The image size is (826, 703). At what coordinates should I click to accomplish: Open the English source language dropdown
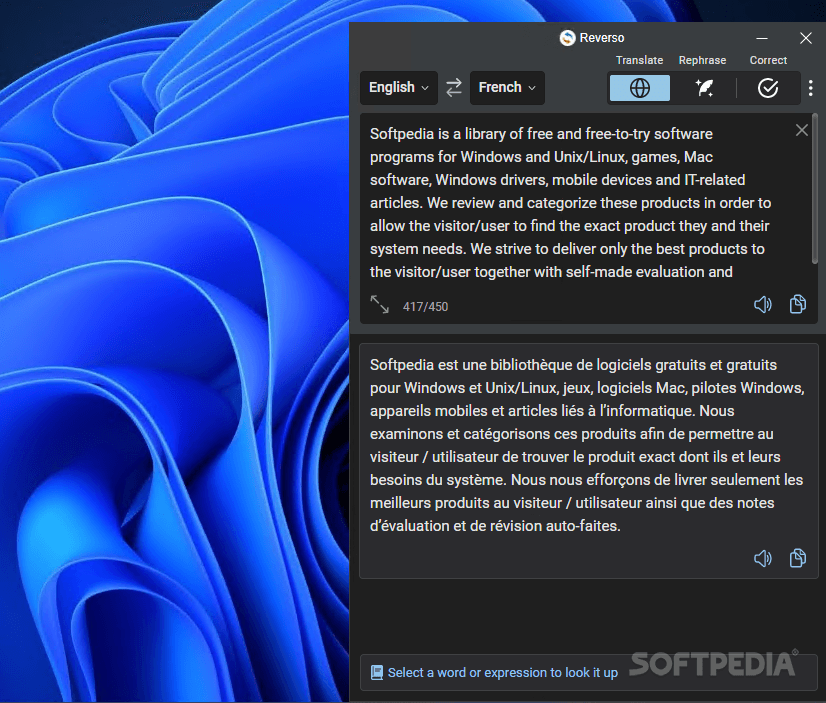pos(399,87)
